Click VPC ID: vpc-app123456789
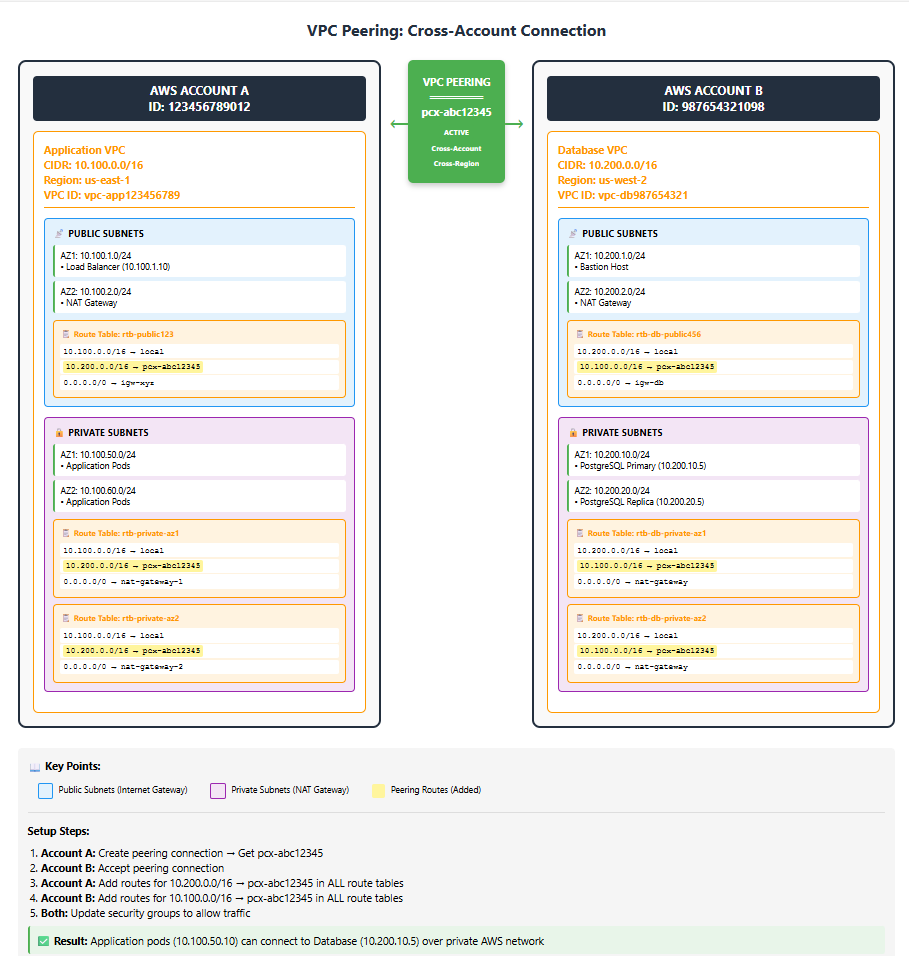909x956 pixels. (x=112, y=195)
